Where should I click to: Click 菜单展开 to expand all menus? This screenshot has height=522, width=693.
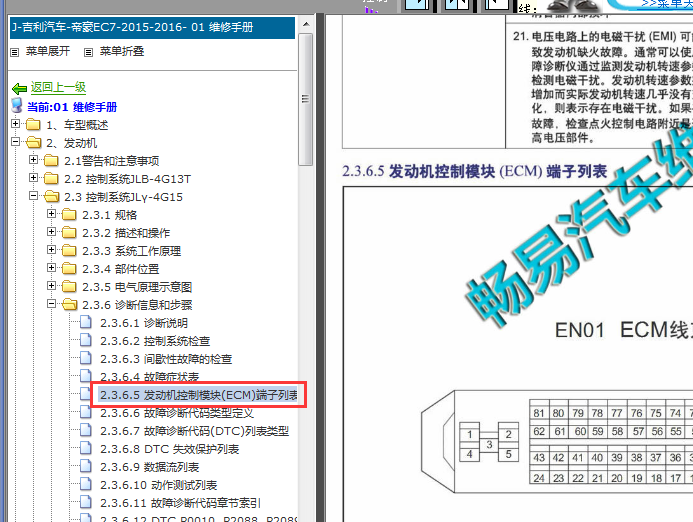pos(48,51)
